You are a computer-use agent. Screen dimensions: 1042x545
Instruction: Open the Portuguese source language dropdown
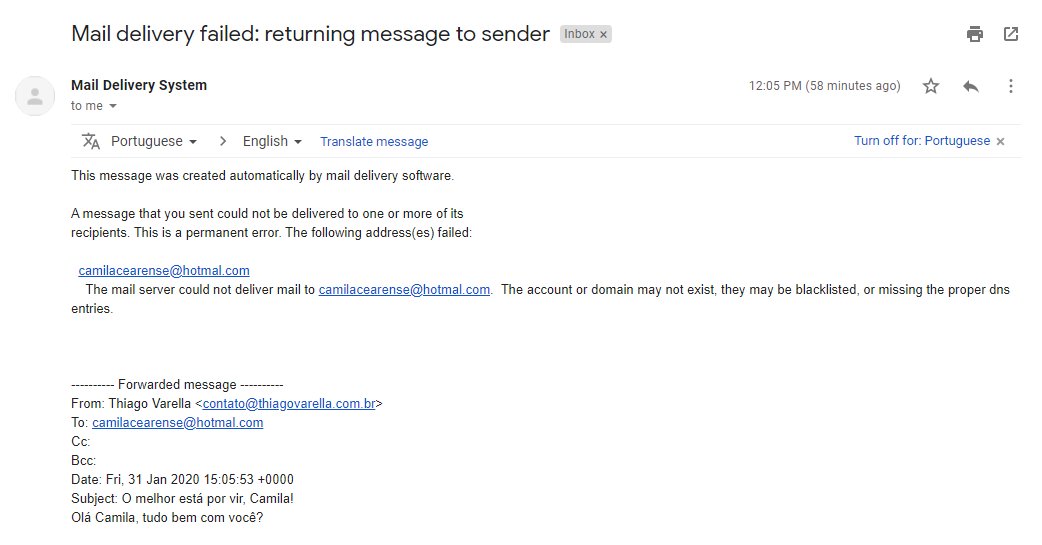[x=154, y=141]
